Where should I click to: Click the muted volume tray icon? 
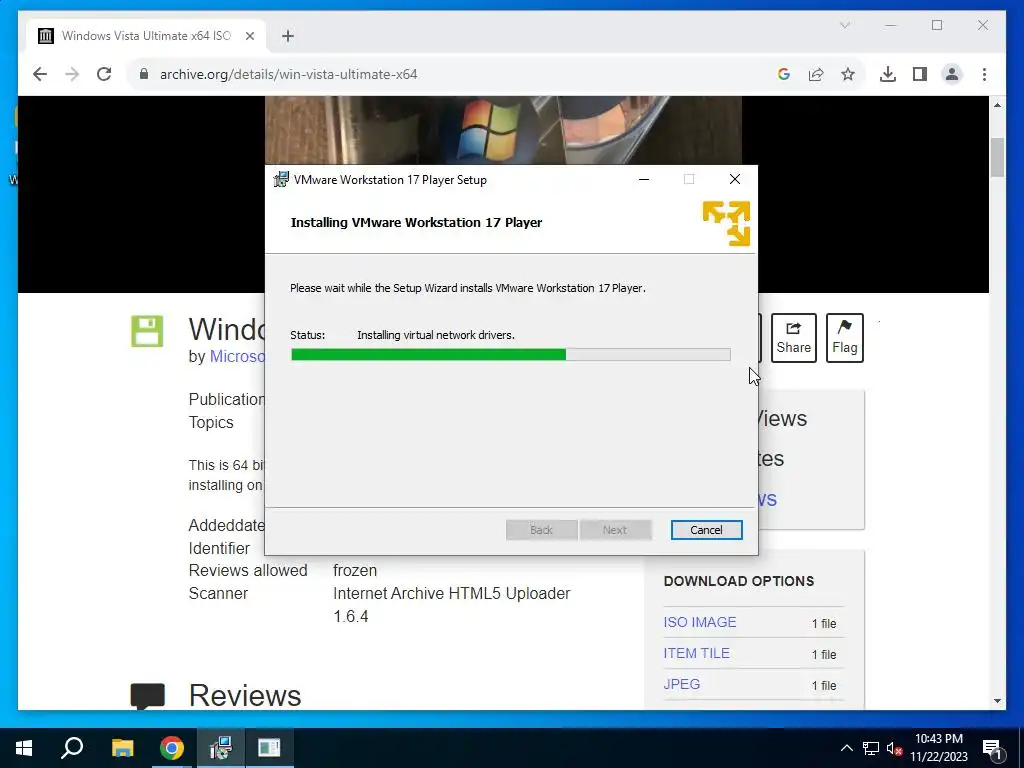pyautogui.click(x=894, y=748)
